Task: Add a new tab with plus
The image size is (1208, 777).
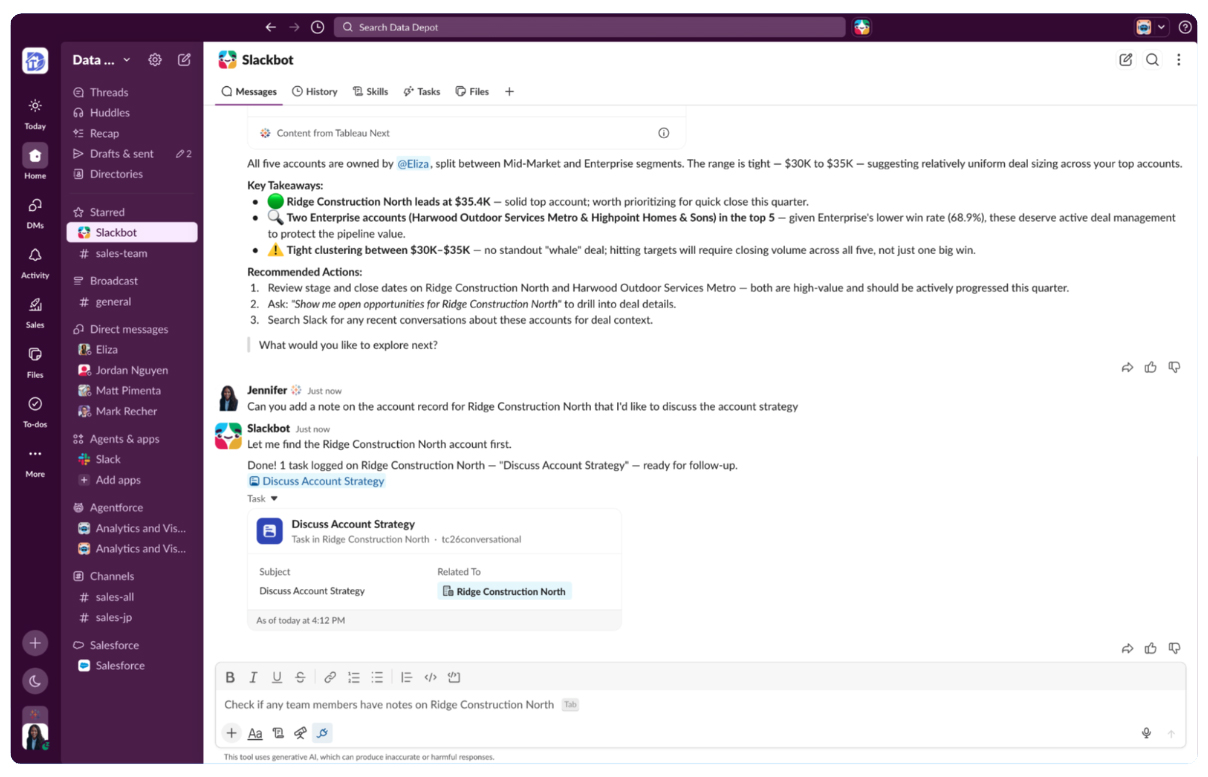Action: pyautogui.click(x=509, y=91)
